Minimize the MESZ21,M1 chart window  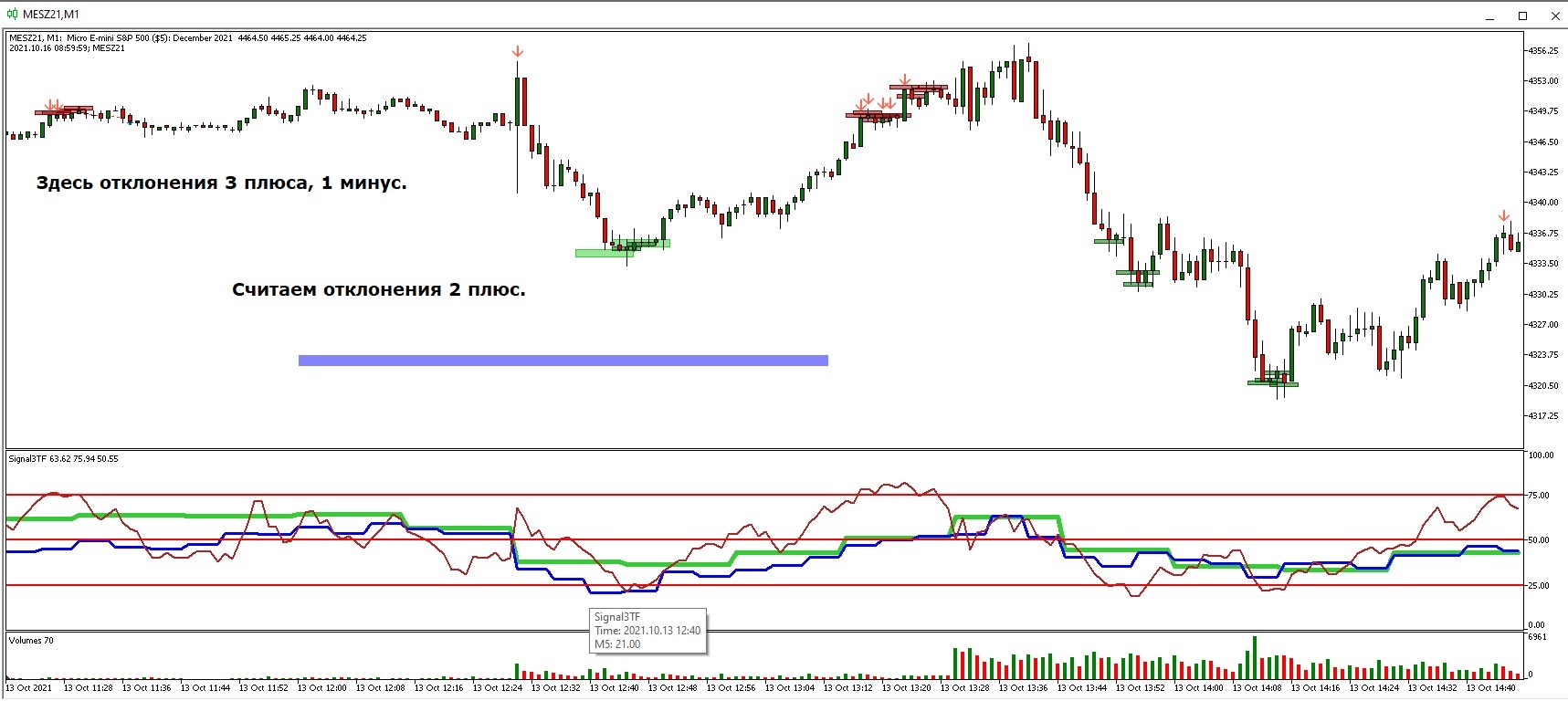click(1489, 16)
